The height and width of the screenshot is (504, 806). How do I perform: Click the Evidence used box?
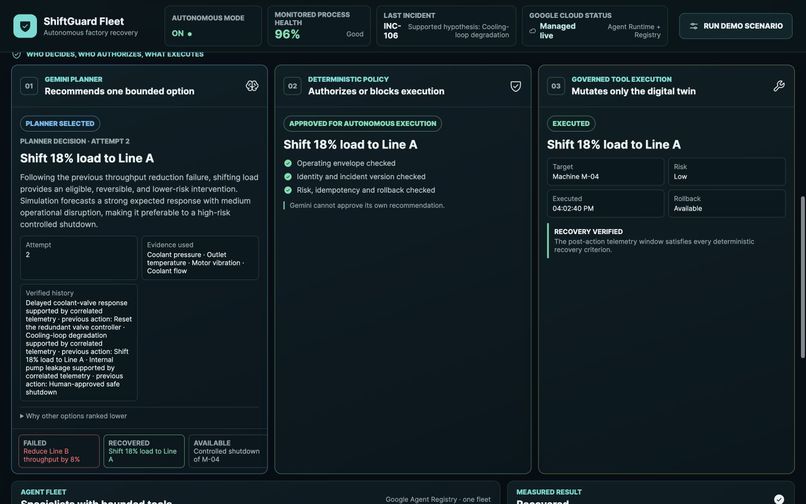(200, 258)
